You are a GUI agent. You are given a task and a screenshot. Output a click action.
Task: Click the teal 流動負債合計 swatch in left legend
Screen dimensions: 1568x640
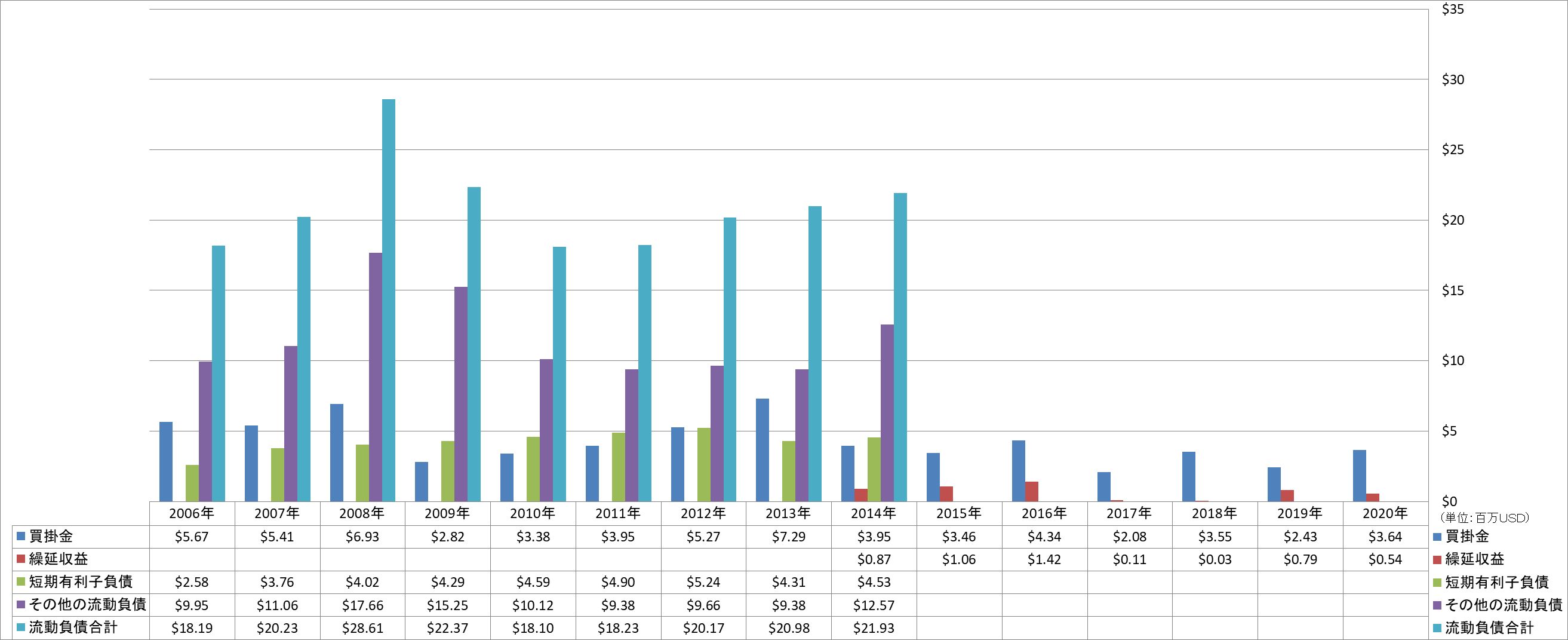(x=21, y=627)
